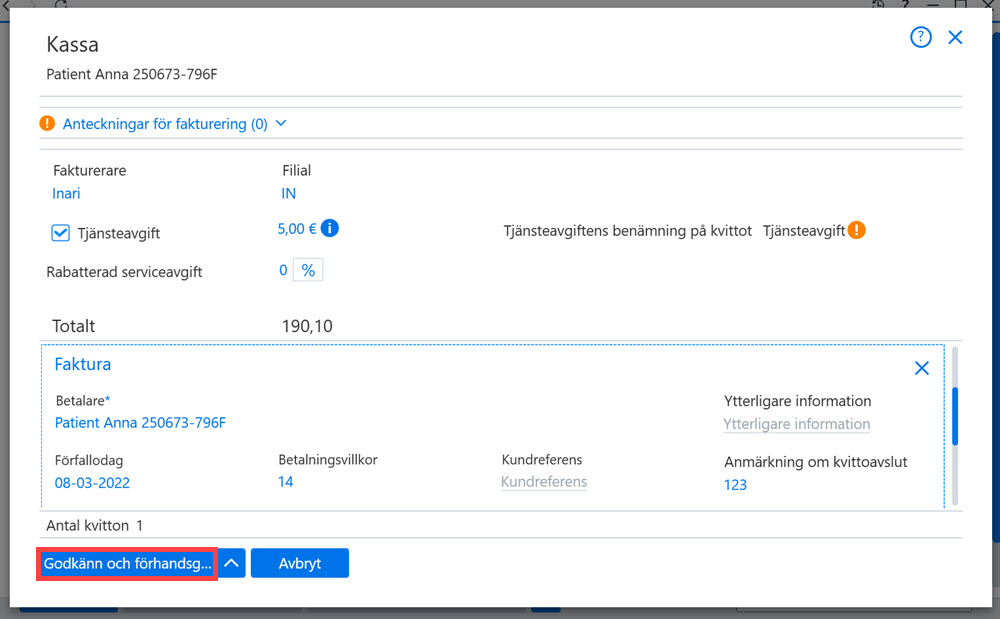This screenshot has height=619, width=1000.
Task: Close the Kassa dialog with X
Action: [955, 37]
